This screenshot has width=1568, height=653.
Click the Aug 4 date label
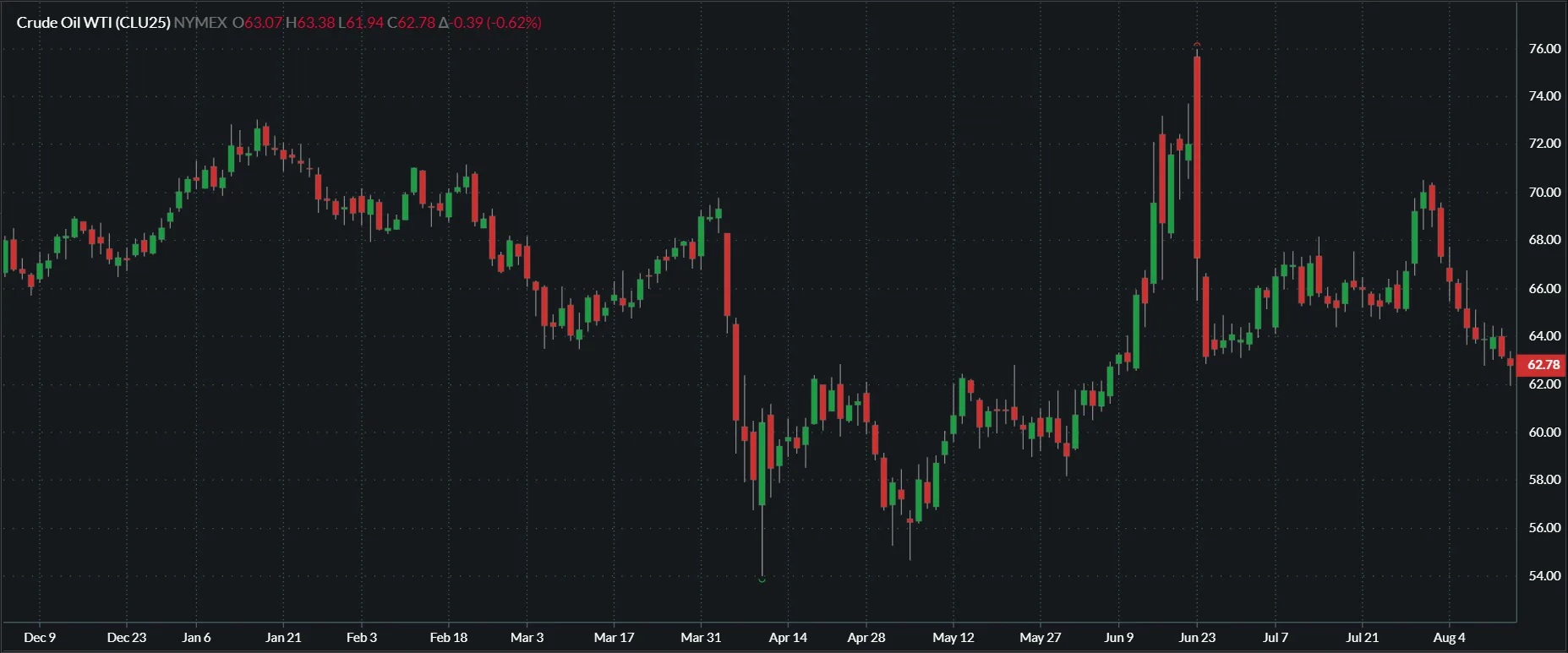pos(1449,637)
